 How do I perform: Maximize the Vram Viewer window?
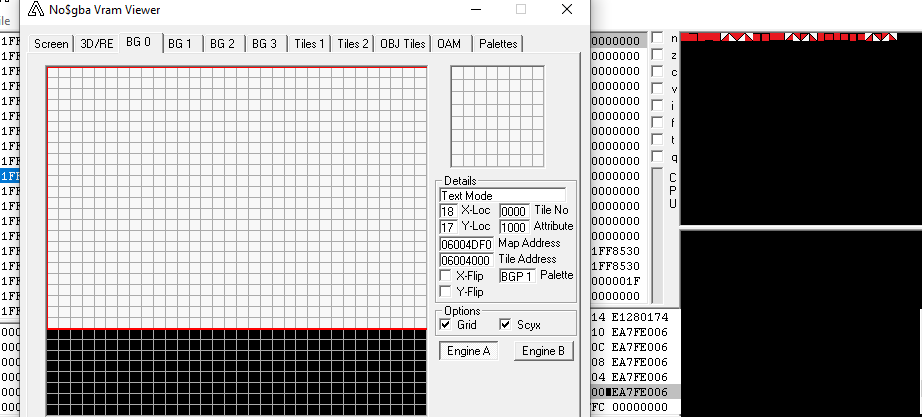[x=520, y=9]
